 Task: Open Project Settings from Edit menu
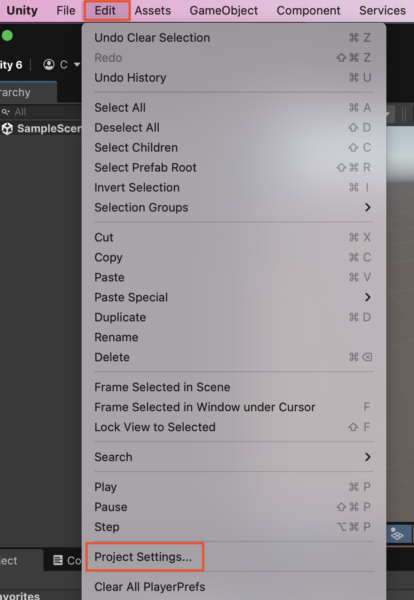pyautogui.click(x=143, y=557)
